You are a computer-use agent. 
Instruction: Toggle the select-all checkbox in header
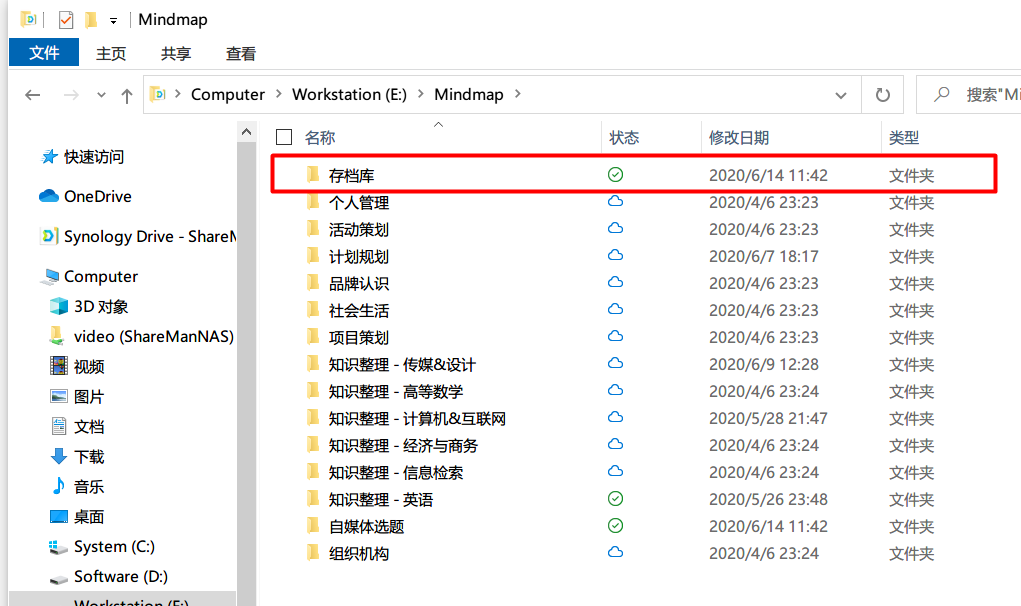tap(284, 137)
